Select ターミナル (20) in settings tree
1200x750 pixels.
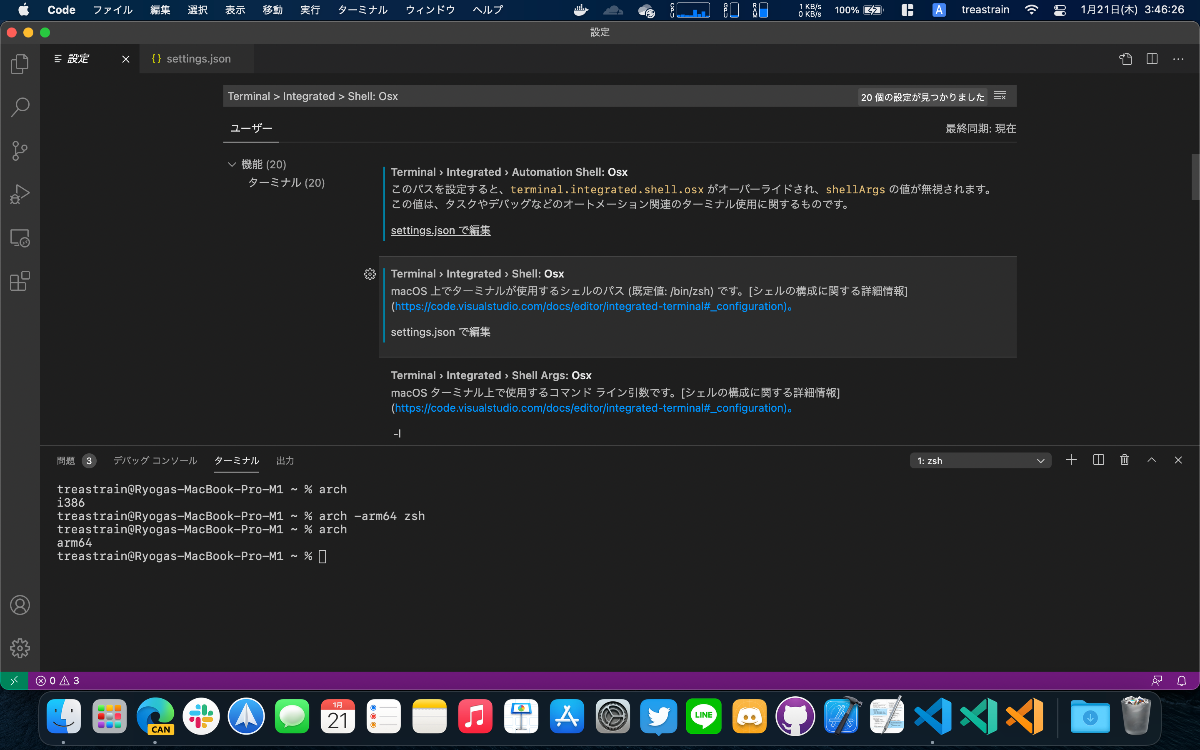point(286,183)
